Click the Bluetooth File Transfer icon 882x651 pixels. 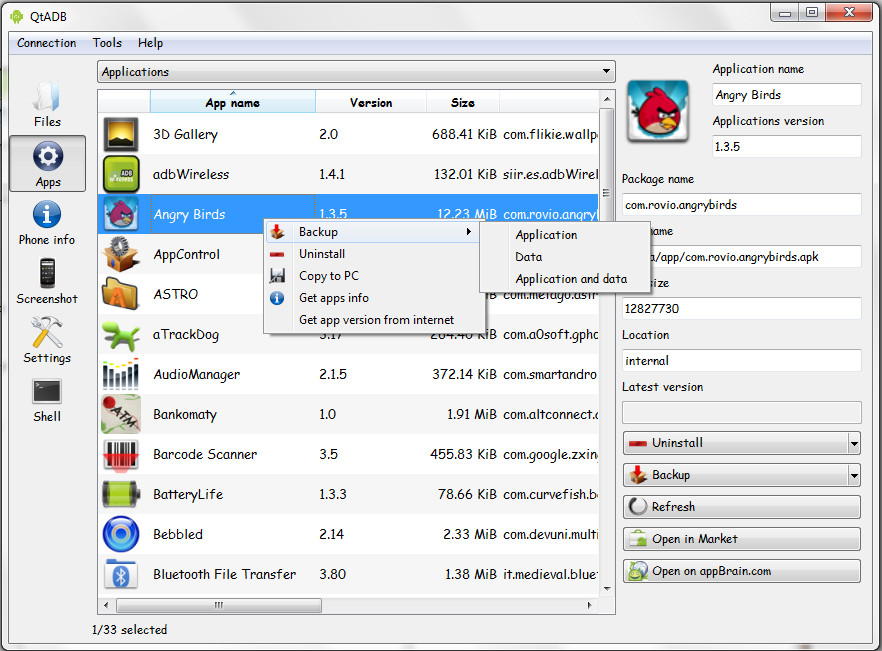[121, 574]
